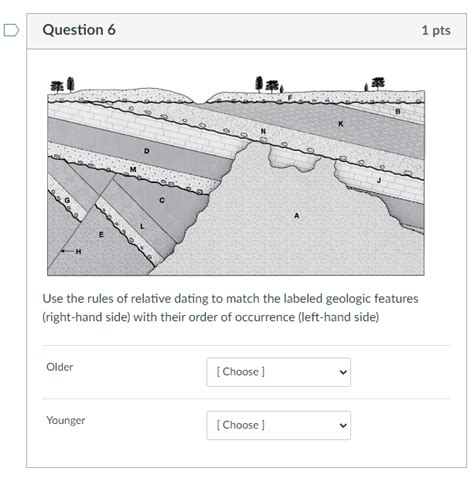Flag Question 6 with the bookmark icon
474x478 pixels.
coord(11,30)
